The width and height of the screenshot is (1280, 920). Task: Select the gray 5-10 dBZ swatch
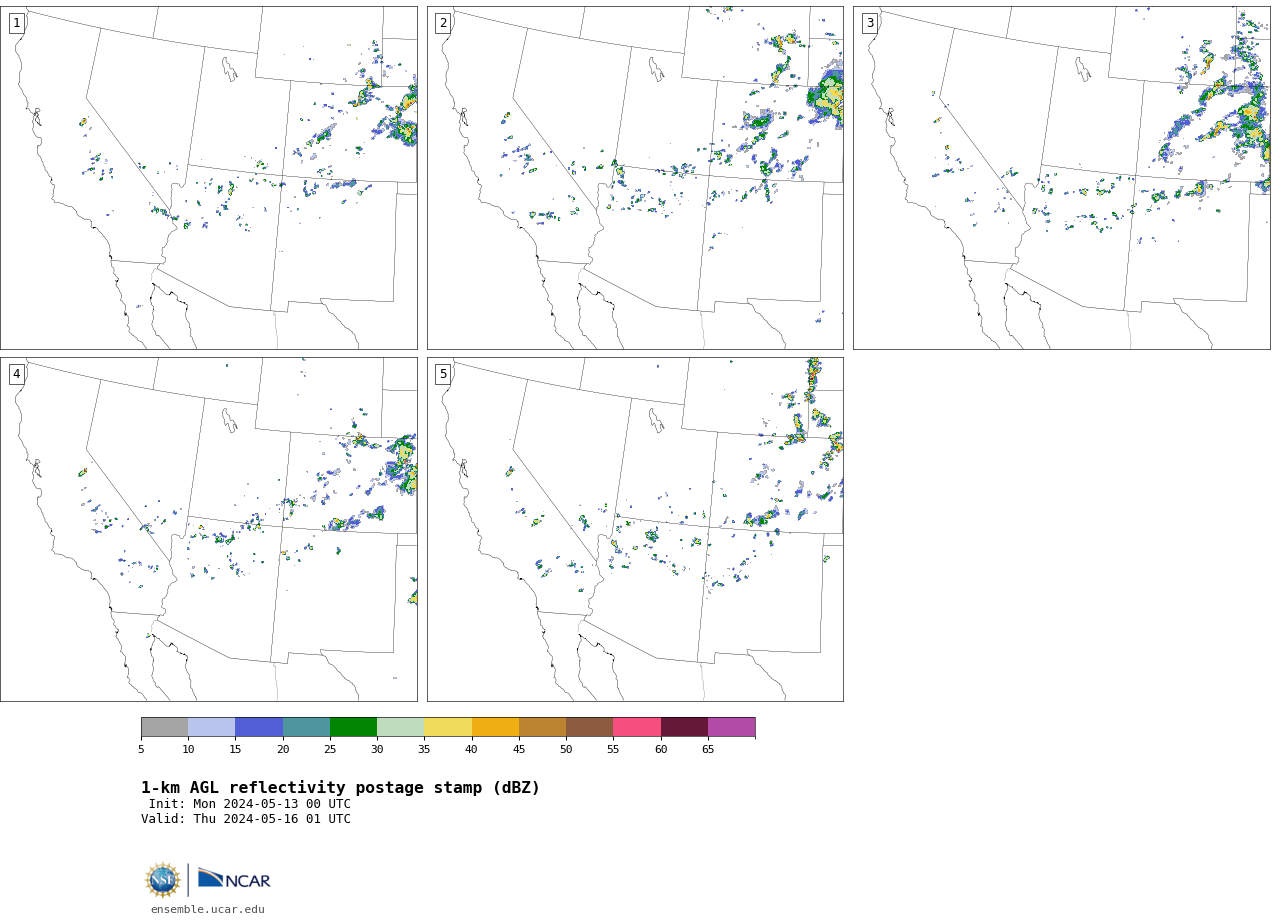164,727
